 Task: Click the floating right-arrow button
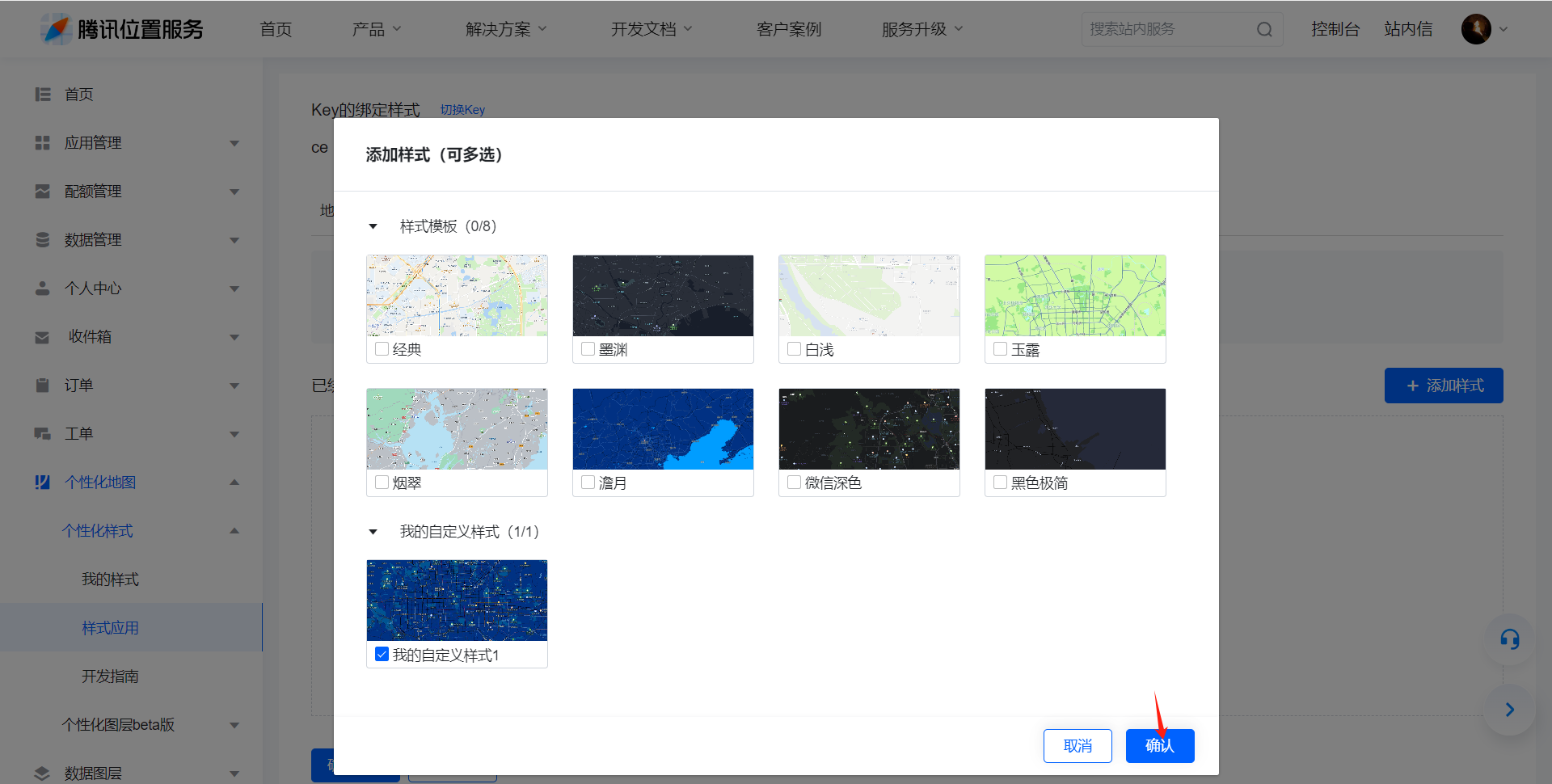(x=1509, y=710)
